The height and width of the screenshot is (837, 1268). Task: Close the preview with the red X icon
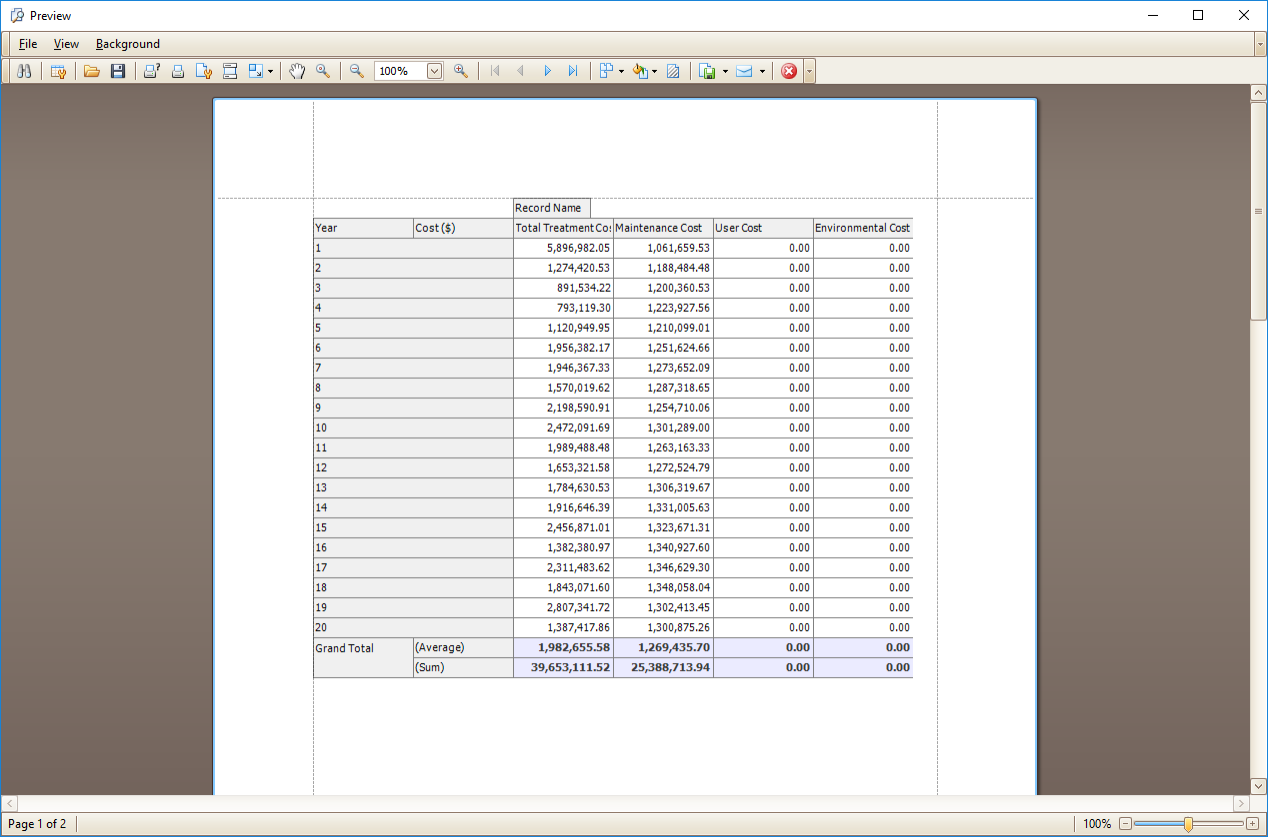789,71
